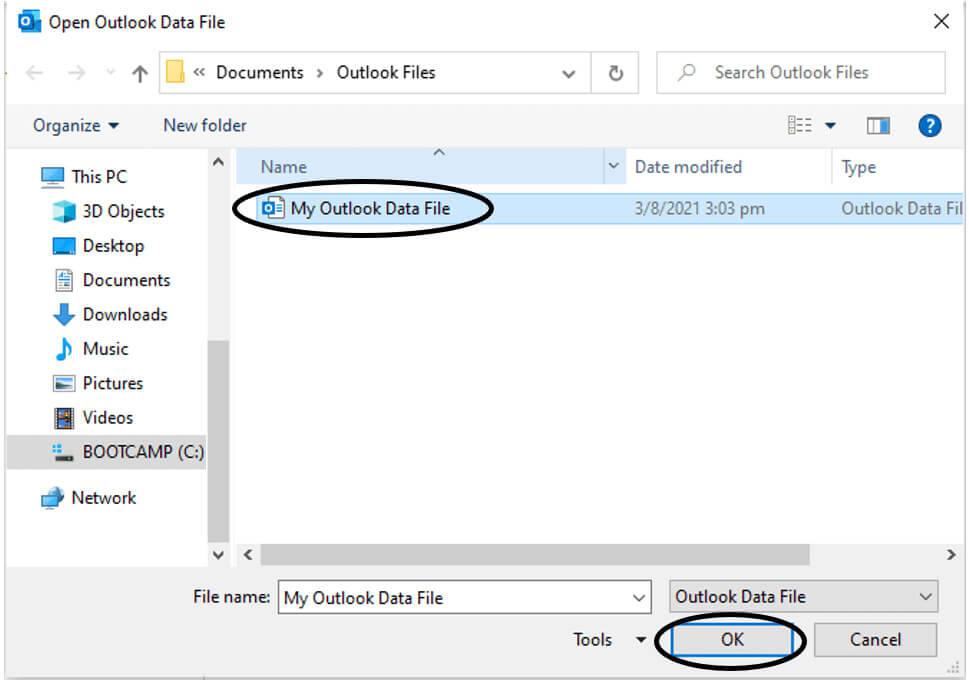Open the Tools menu

[592, 639]
